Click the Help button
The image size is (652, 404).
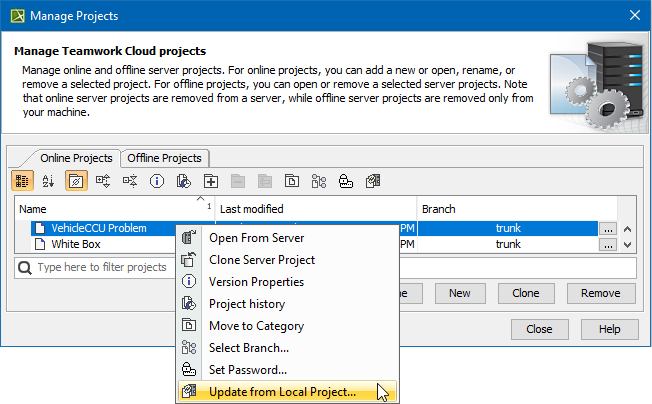[x=601, y=329]
